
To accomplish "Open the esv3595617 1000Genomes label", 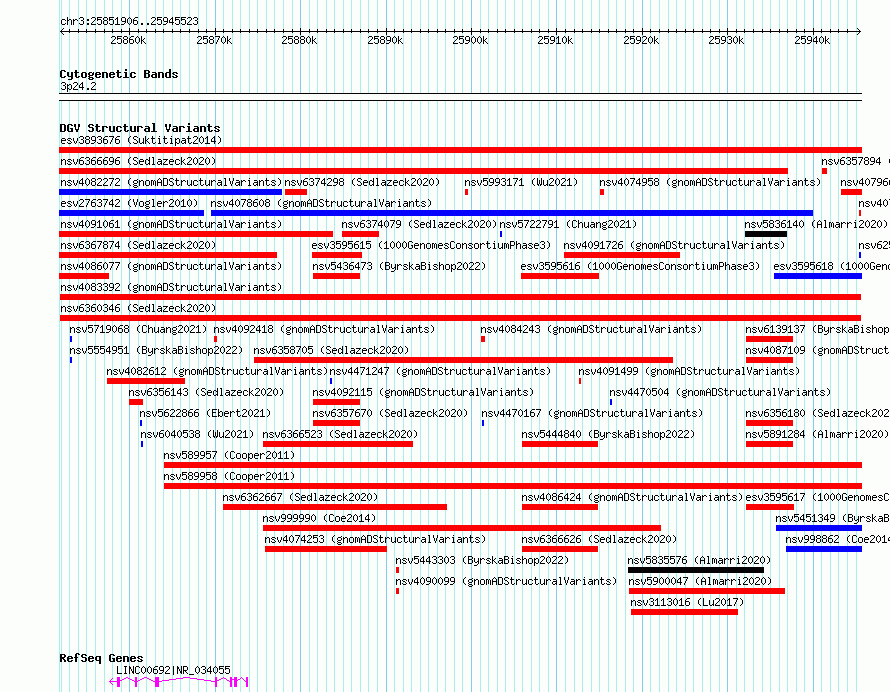I will coord(817,497).
